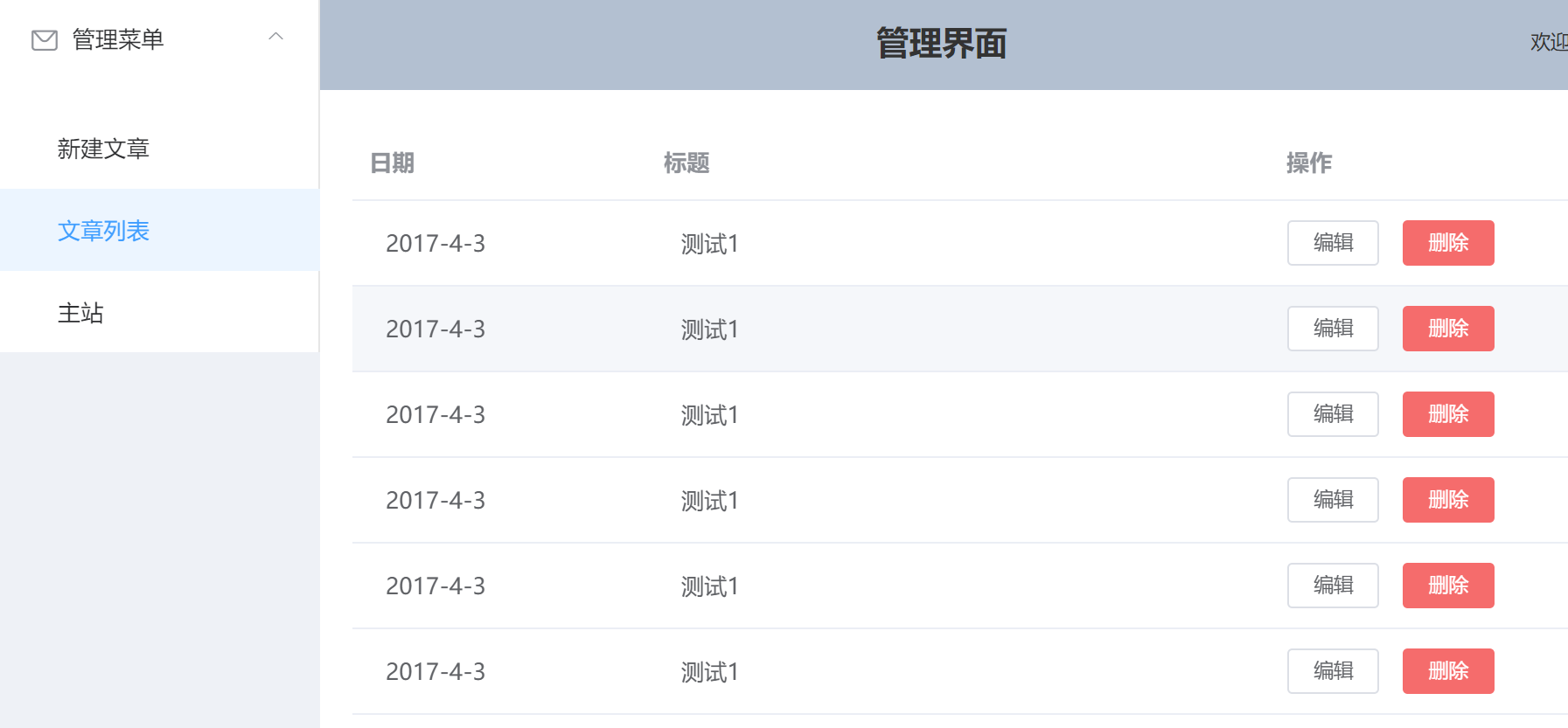Click 编辑 on the fourth row
The height and width of the screenshot is (728, 1568).
pyautogui.click(x=1332, y=499)
